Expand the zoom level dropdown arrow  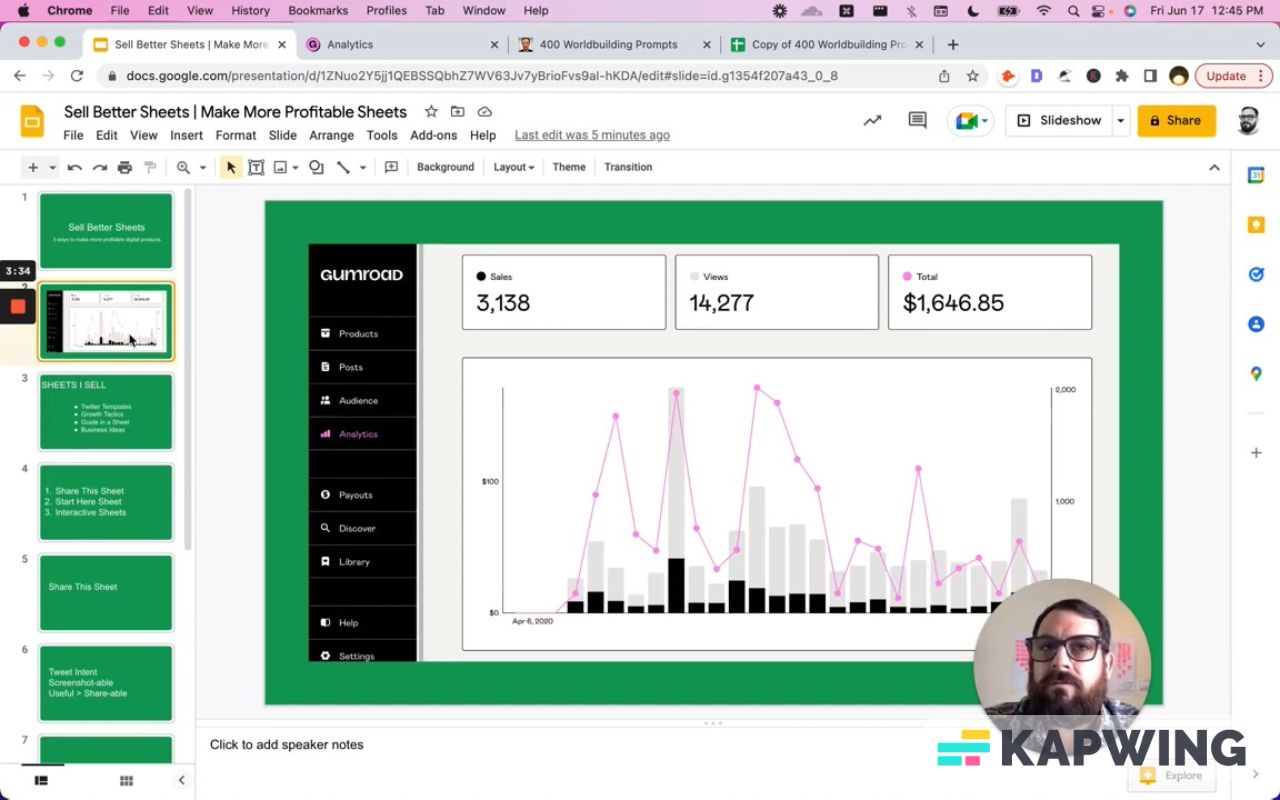coord(202,167)
